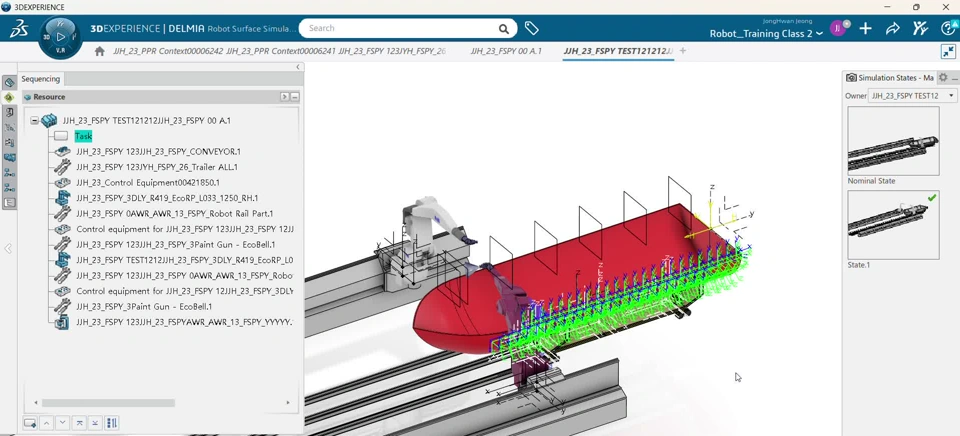This screenshot has width=960, height=436.
Task: Select the FSPYAWR_AWR_13_FSPY_YYYYY row
Action: click(x=184, y=321)
